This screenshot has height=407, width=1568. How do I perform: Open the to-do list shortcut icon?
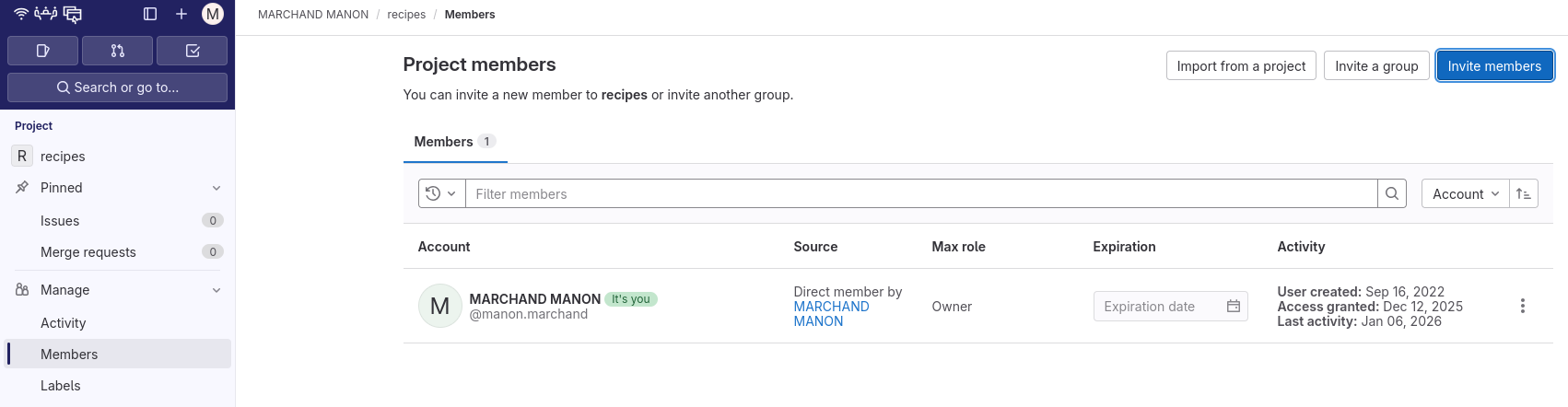click(x=193, y=51)
